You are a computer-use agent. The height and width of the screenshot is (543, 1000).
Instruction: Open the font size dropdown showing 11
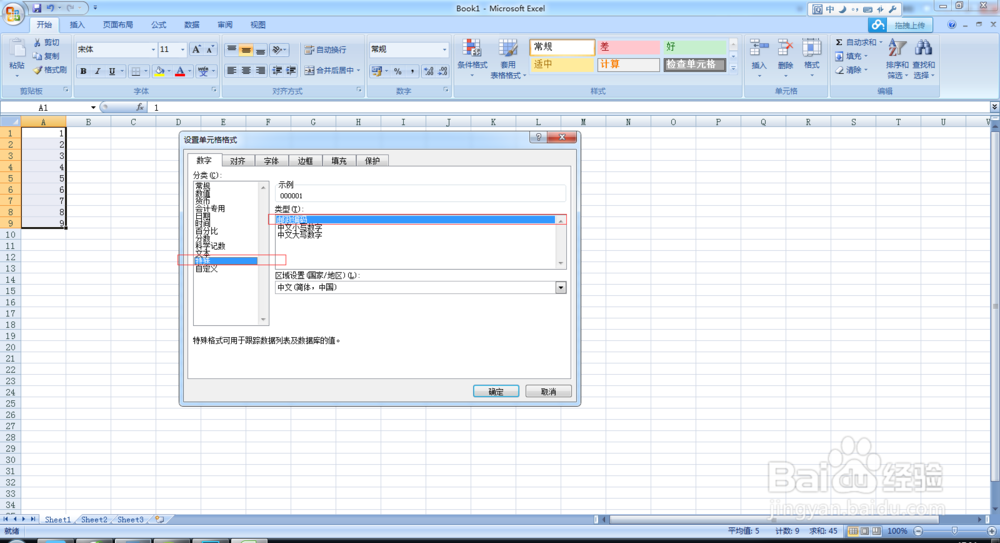(182, 50)
